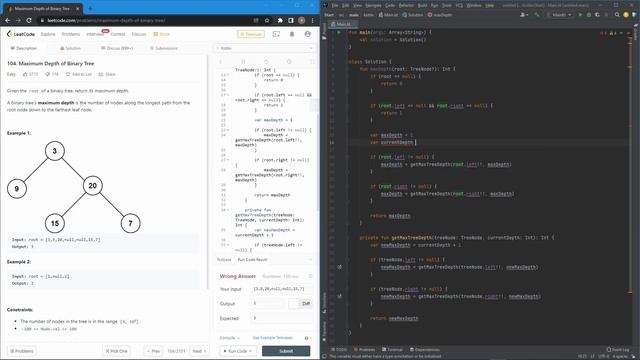Click Use Example Testcases link
The image size is (640, 360).
(x=273, y=338)
